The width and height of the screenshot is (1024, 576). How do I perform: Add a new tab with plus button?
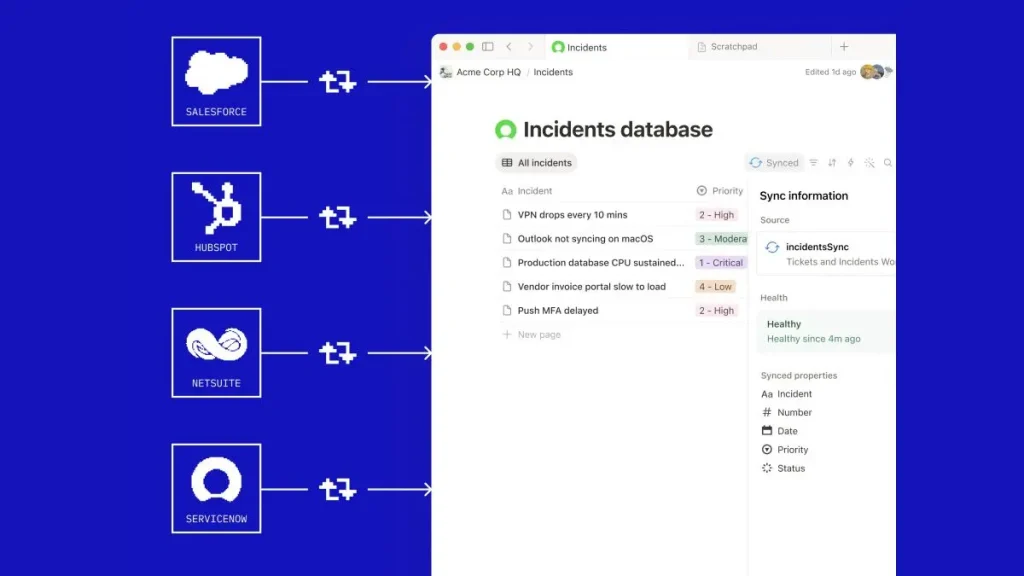click(844, 46)
